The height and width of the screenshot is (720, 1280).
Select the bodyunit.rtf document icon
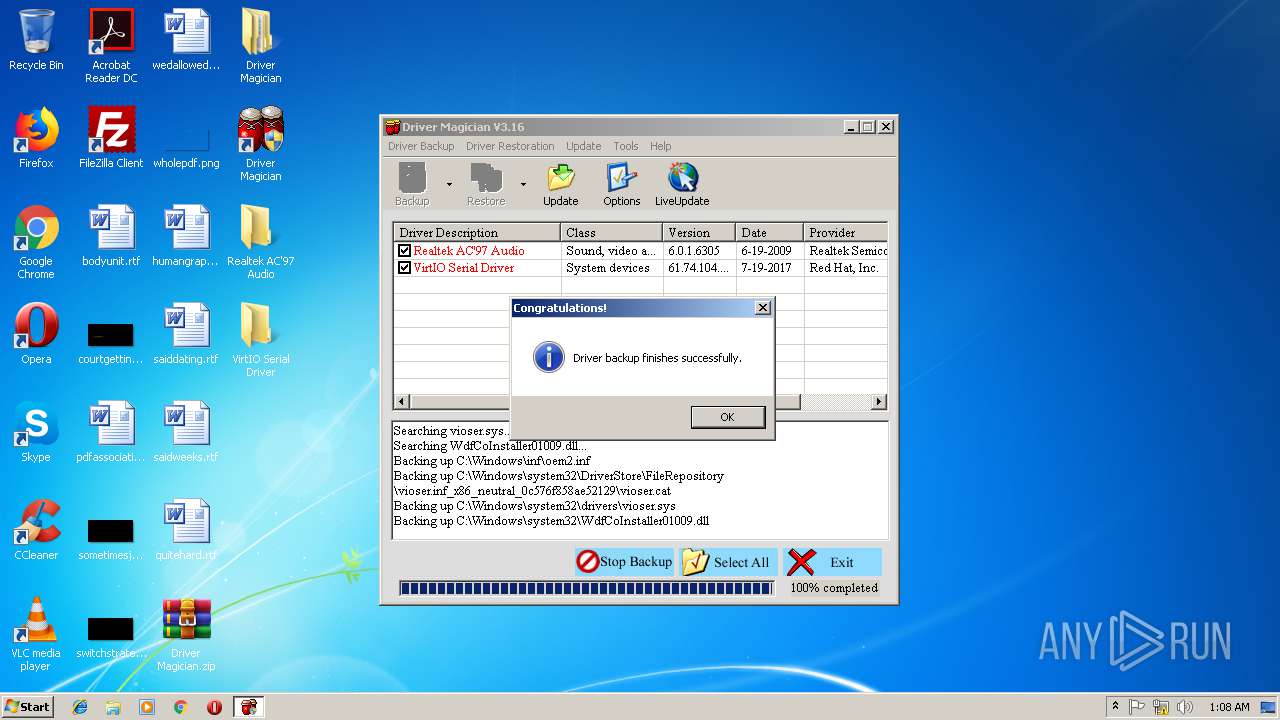tap(111, 236)
